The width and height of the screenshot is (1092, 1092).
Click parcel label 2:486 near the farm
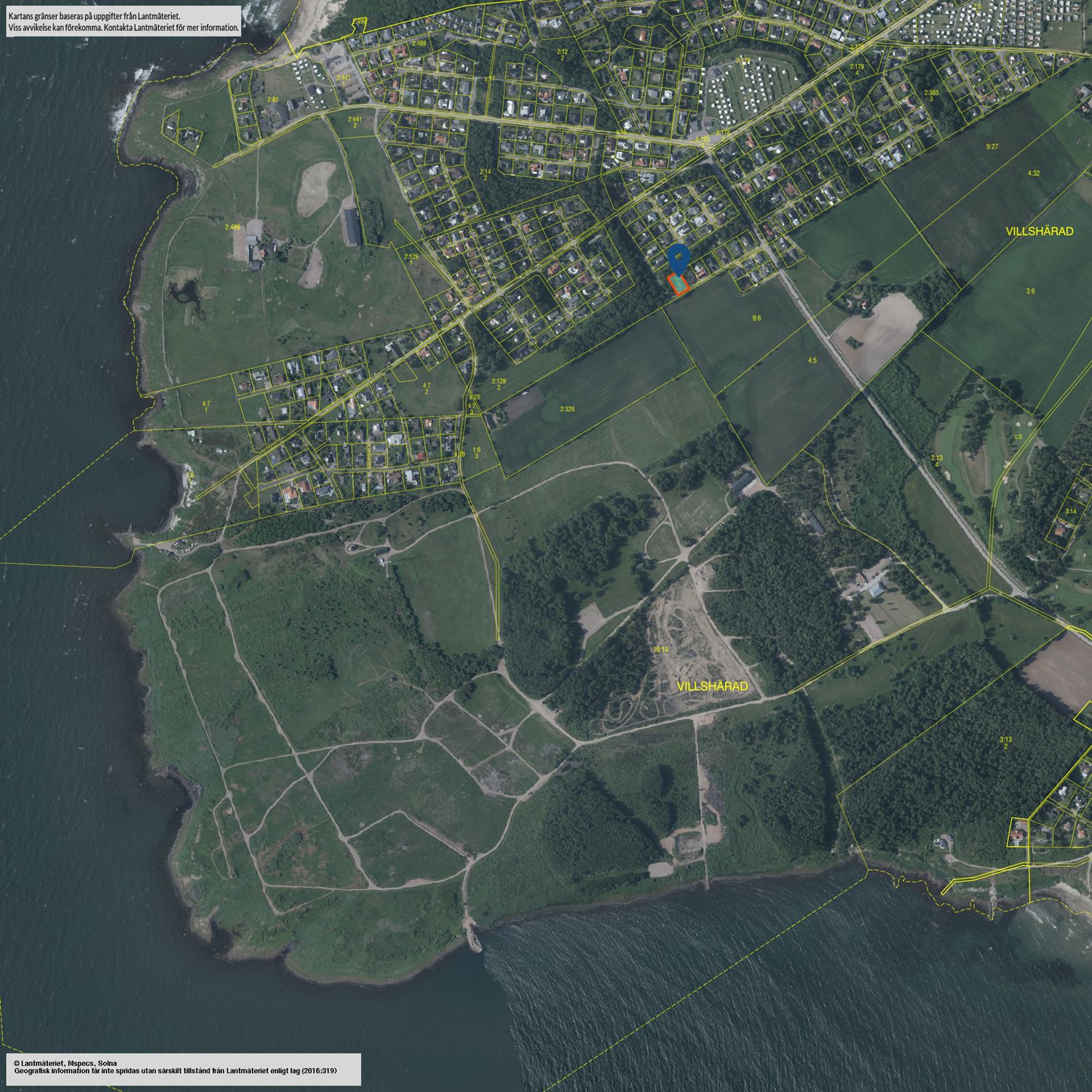click(x=232, y=227)
